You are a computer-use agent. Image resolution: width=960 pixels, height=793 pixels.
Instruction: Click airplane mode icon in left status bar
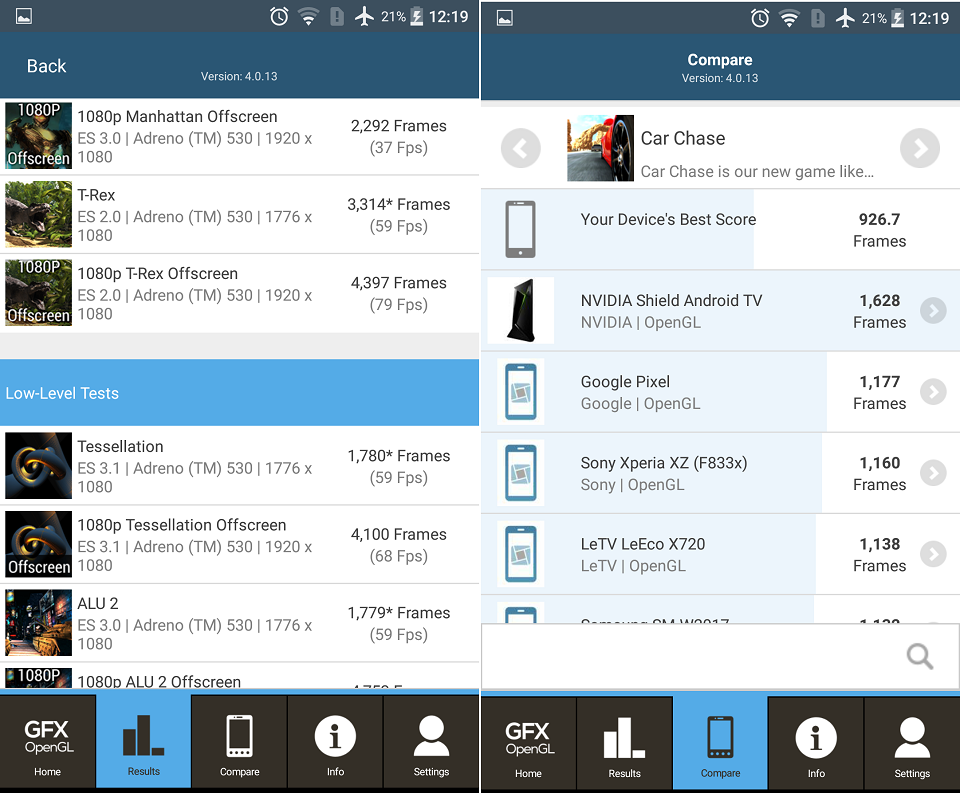pyautogui.click(x=364, y=17)
